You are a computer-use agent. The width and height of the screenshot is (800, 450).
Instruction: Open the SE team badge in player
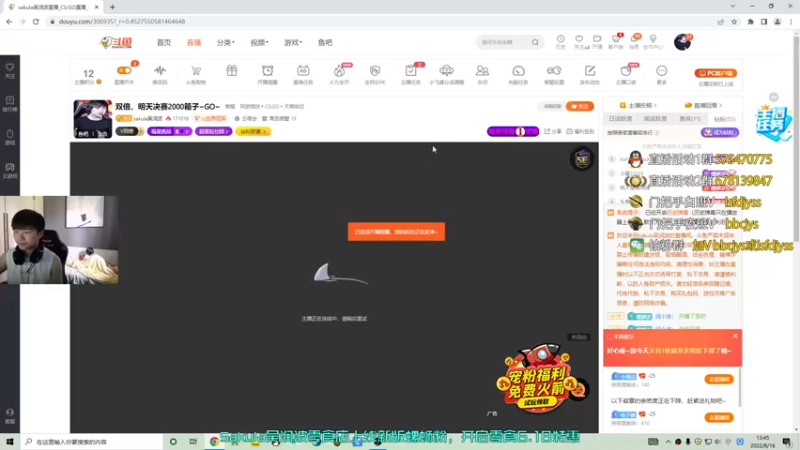pyautogui.click(x=582, y=160)
